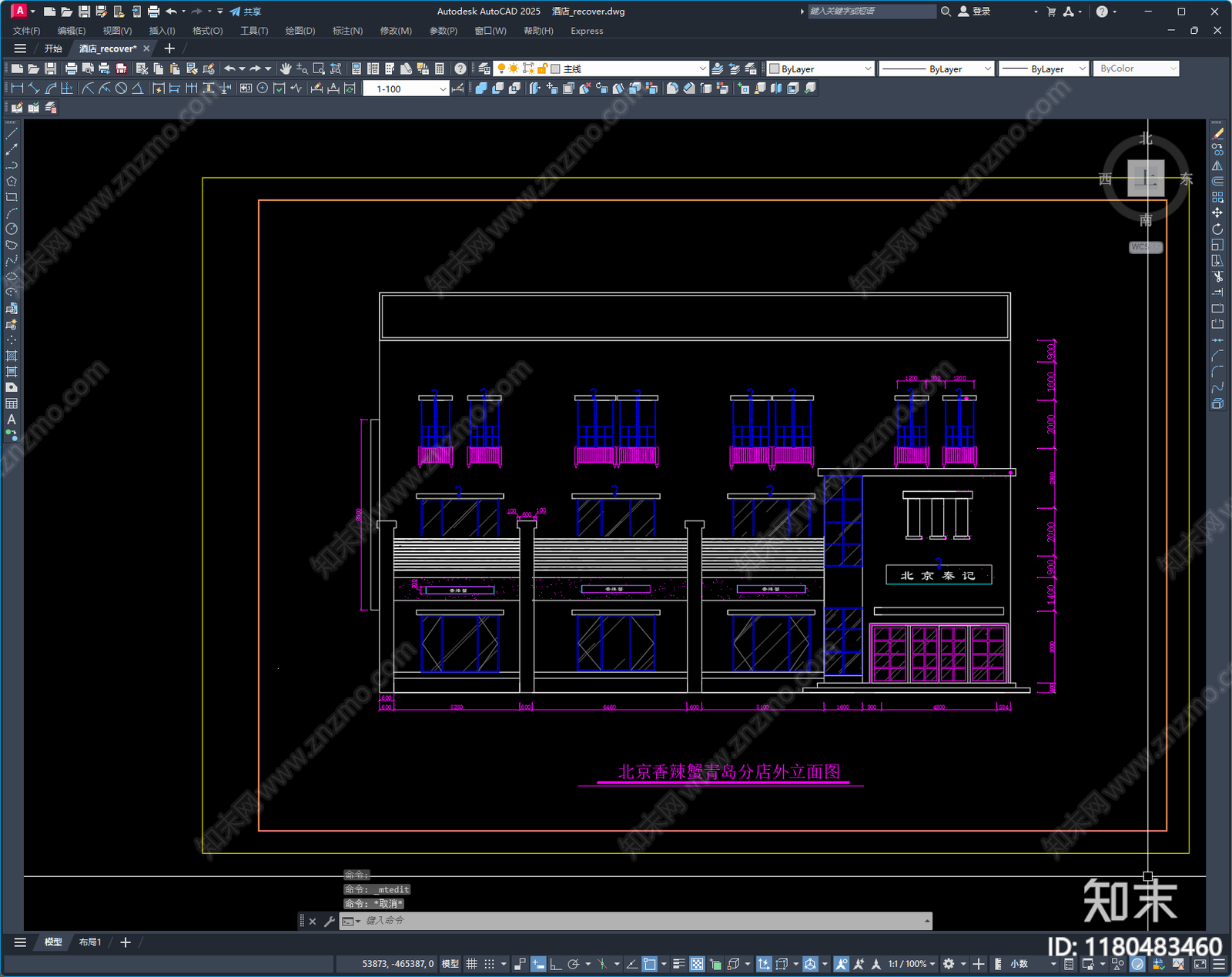This screenshot has width=1232, height=977.
Task: Click the Help question mark icon in toolbar
Action: click(460, 69)
